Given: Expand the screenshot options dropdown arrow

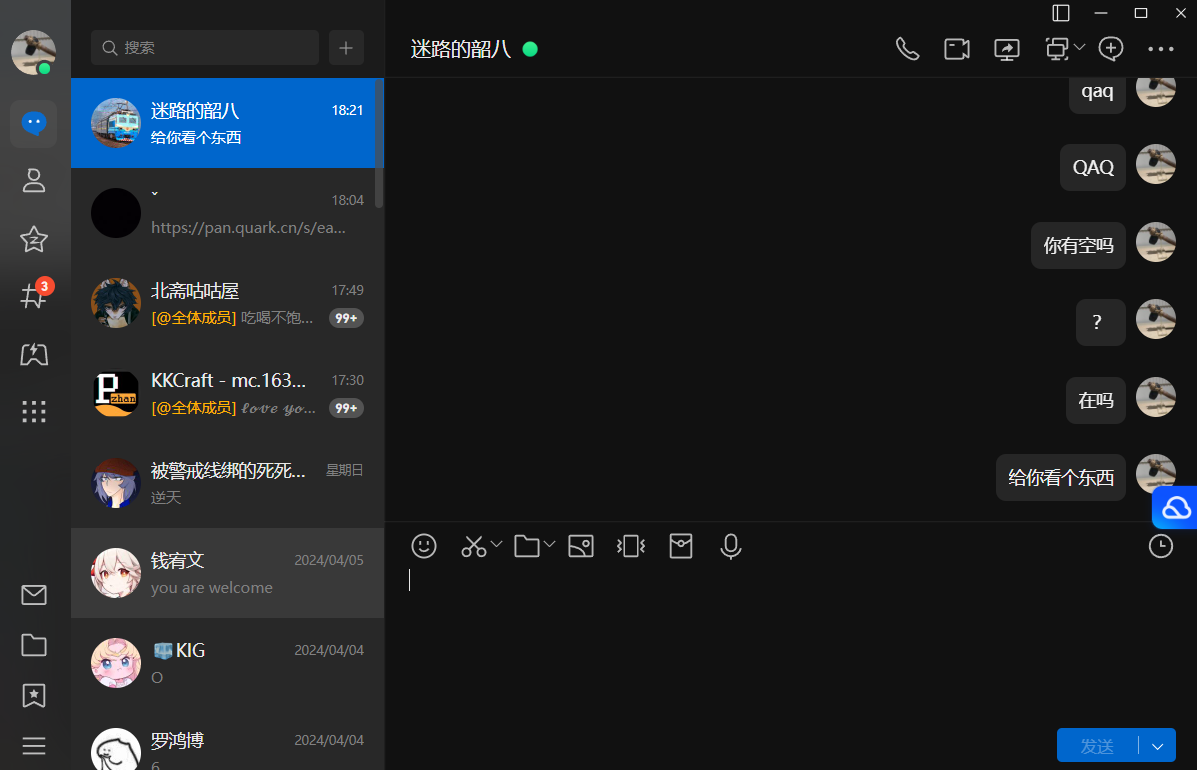Looking at the screenshot, I should click(x=496, y=544).
